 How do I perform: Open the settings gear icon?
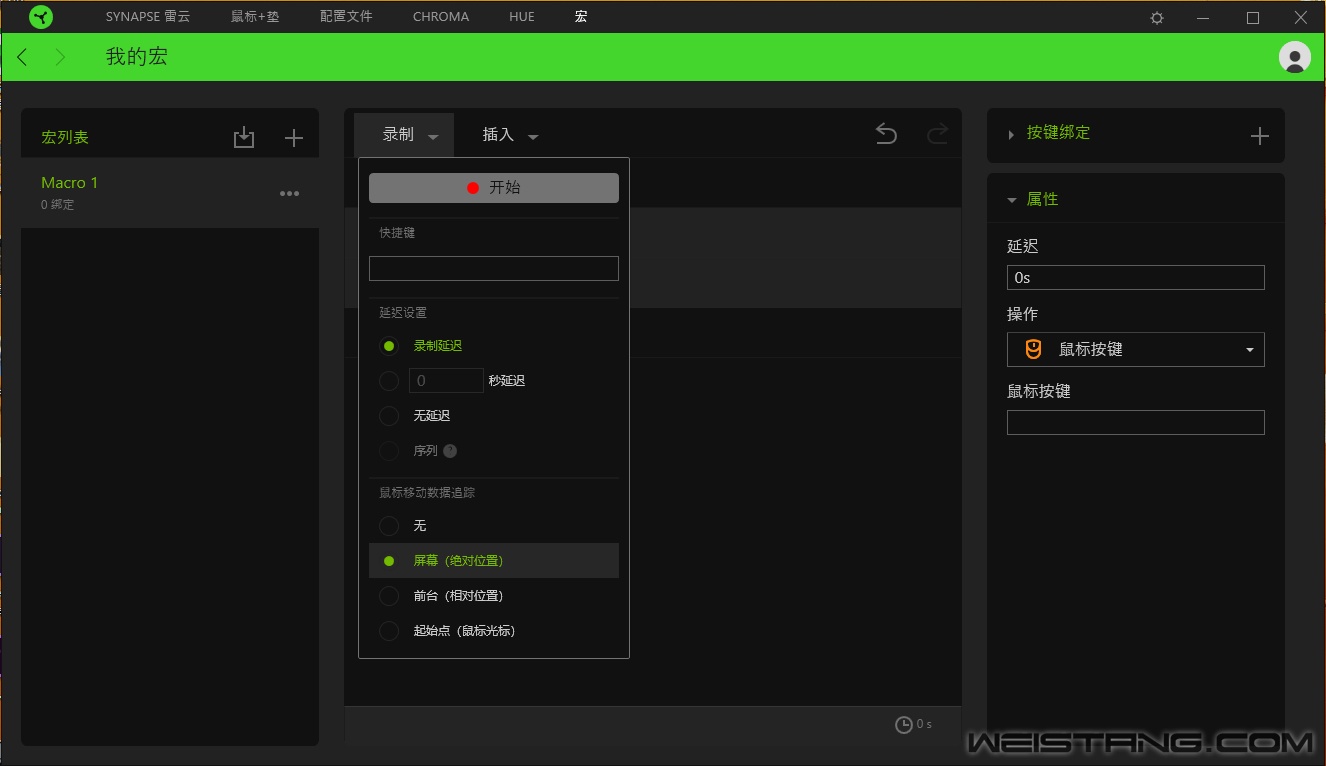pyautogui.click(x=1157, y=18)
